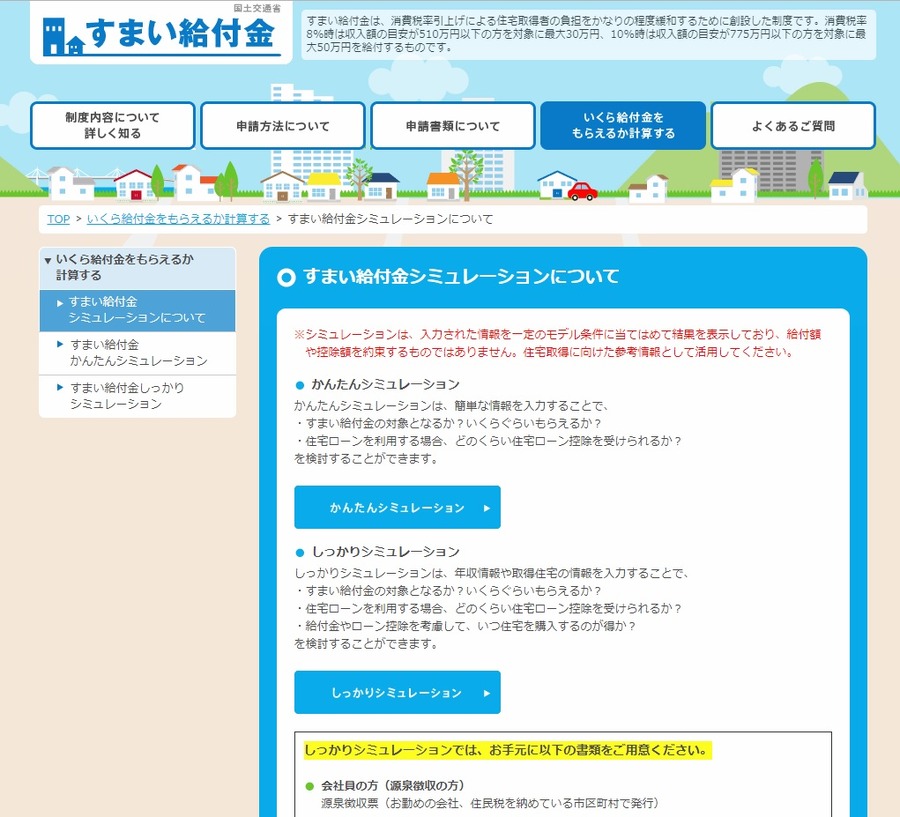Open 制度内容について詳しく知る menu
900x817 pixels.
[112, 125]
